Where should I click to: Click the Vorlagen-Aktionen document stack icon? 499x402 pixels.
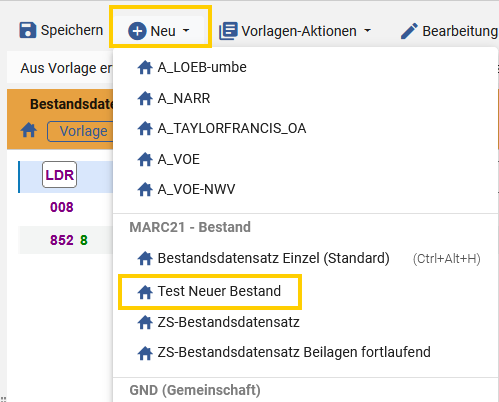tap(228, 31)
